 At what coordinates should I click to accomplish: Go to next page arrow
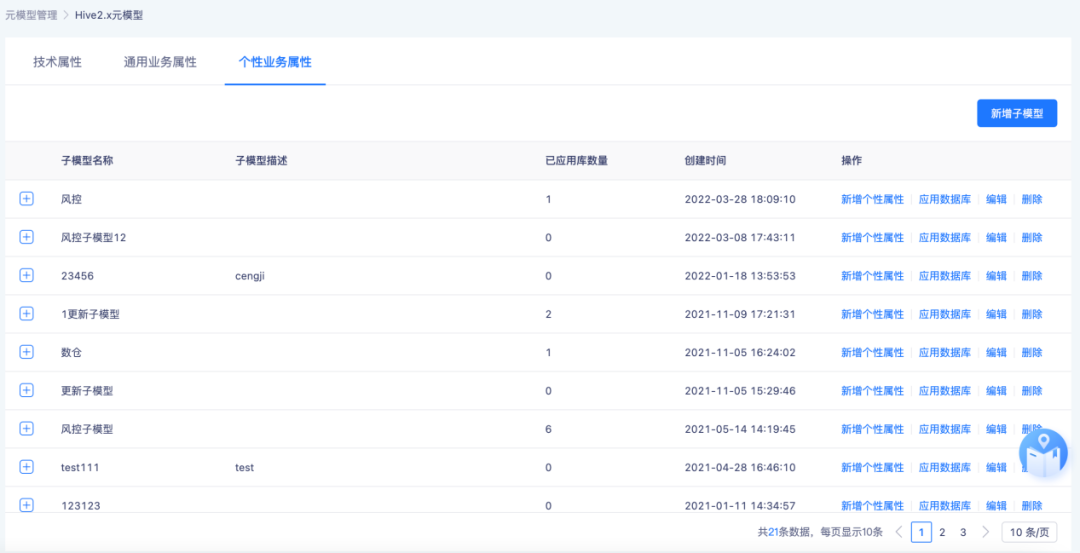tap(985, 532)
